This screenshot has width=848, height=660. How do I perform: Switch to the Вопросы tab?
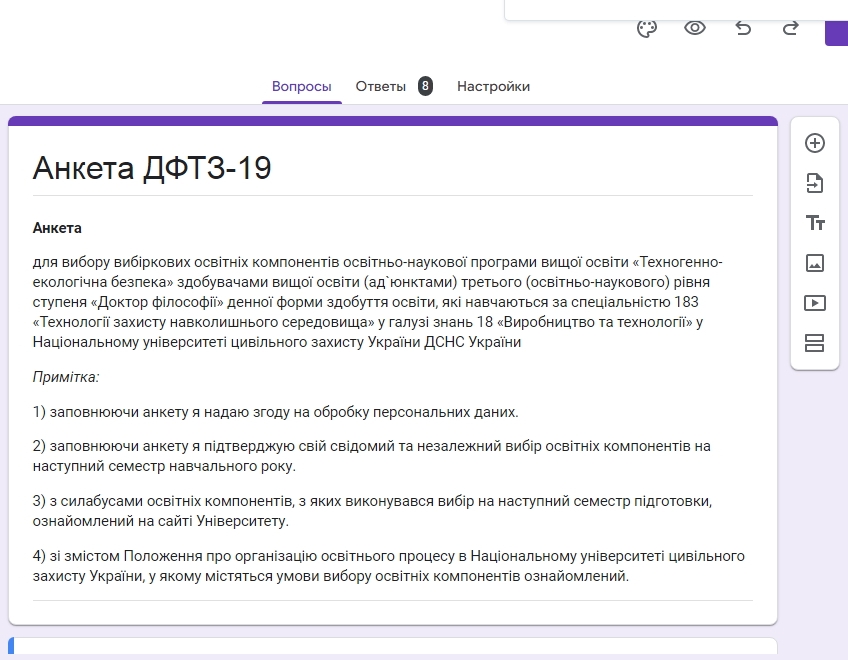302,87
